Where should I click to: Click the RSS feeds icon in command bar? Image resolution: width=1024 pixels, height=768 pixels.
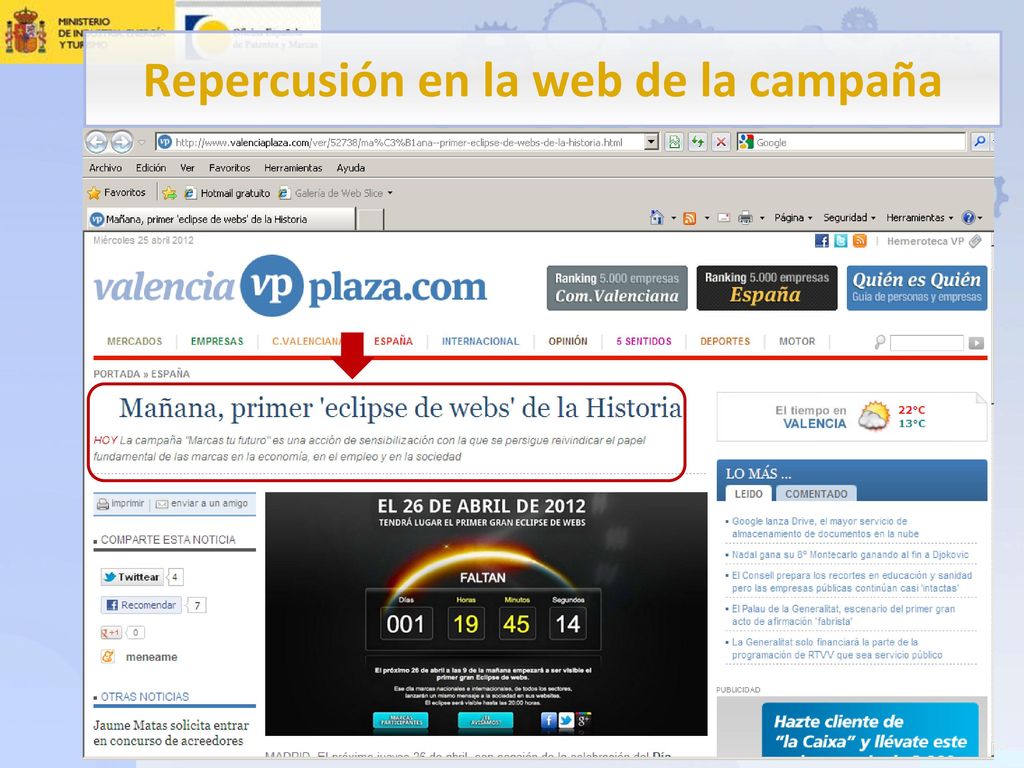tap(690, 218)
